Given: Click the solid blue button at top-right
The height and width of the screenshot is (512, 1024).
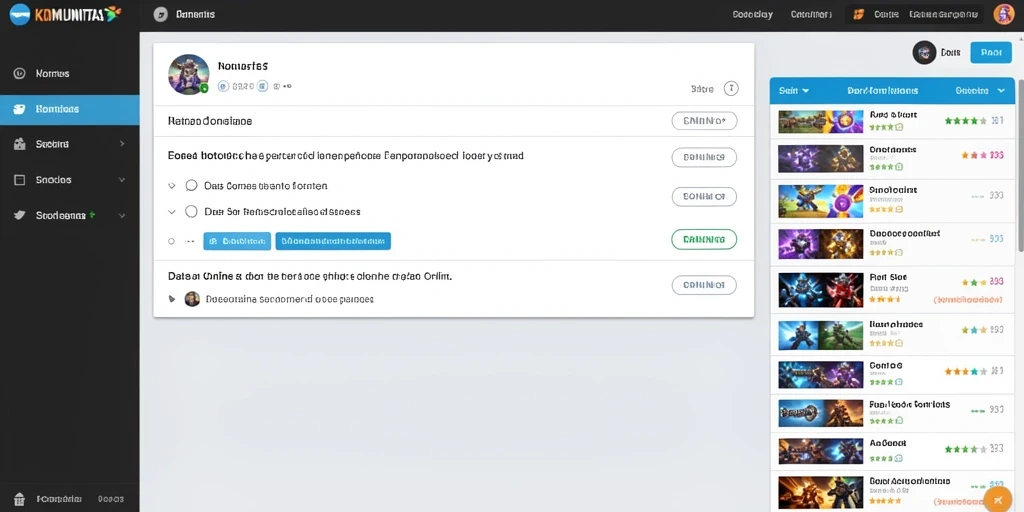Looking at the screenshot, I should tap(991, 53).
